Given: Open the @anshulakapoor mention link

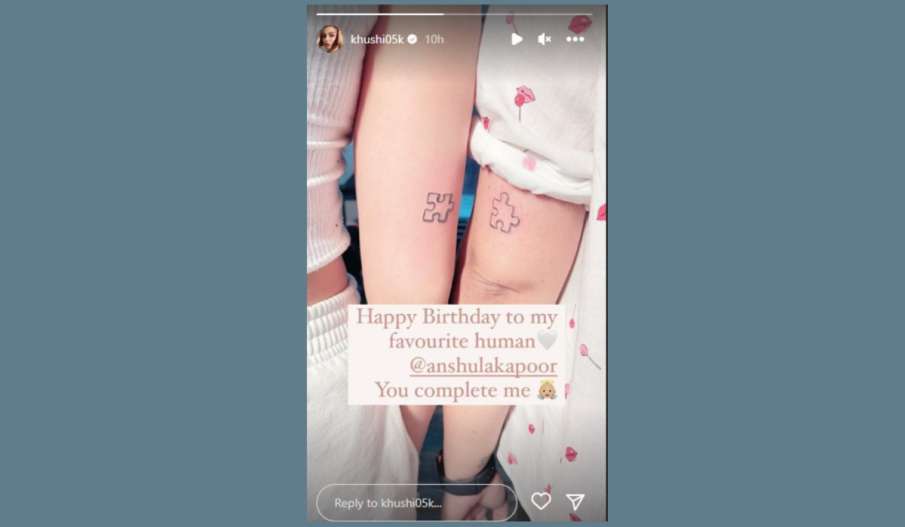Looking at the screenshot, I should [x=483, y=366].
